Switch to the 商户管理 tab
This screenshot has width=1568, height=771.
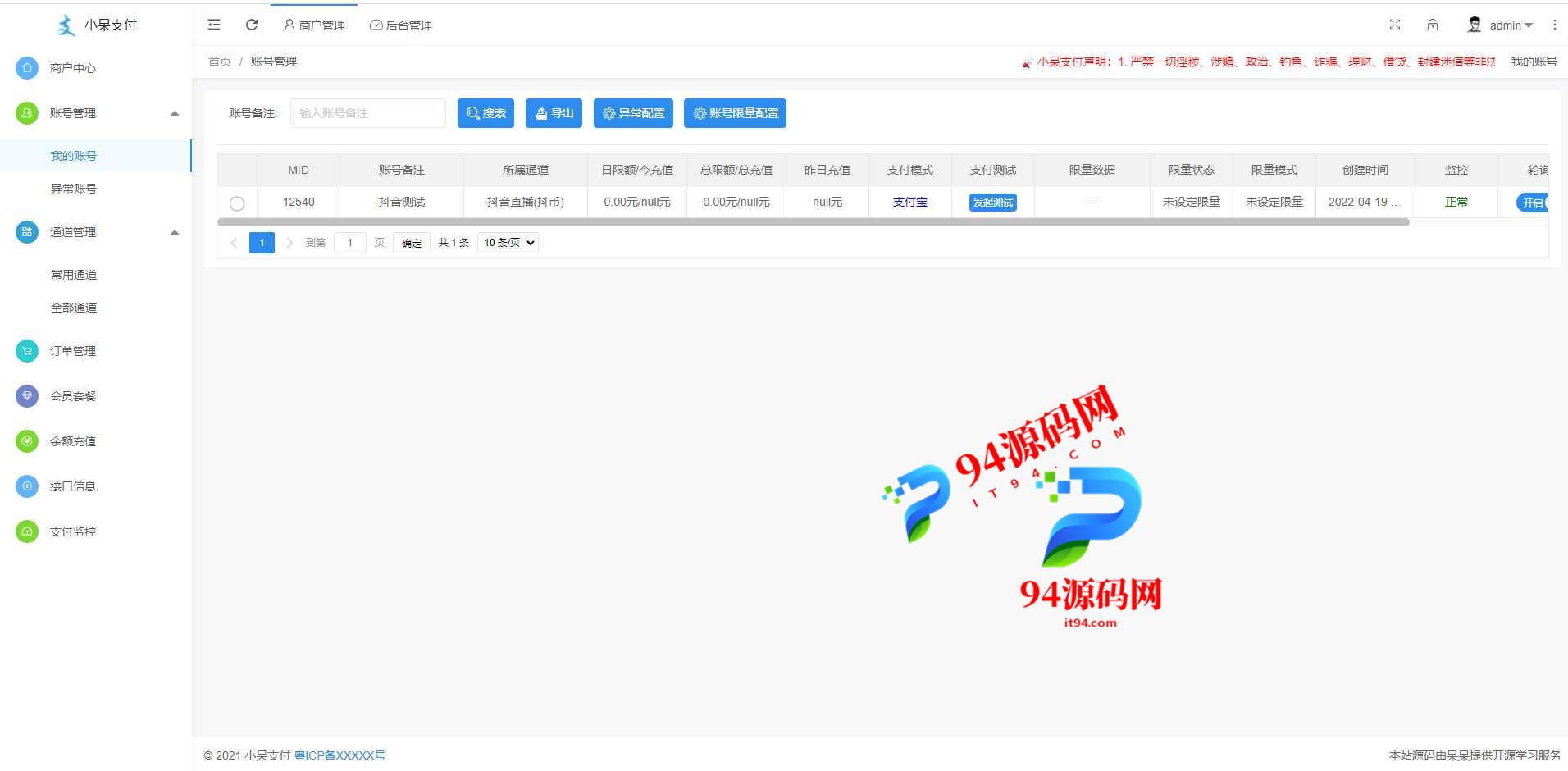tap(314, 25)
